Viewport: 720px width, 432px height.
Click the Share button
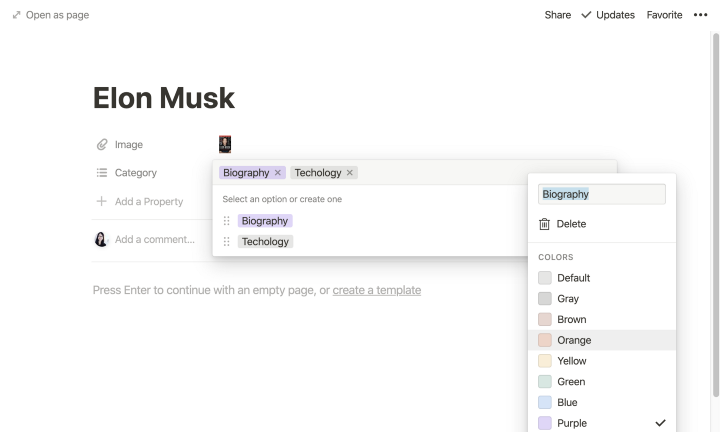557,15
